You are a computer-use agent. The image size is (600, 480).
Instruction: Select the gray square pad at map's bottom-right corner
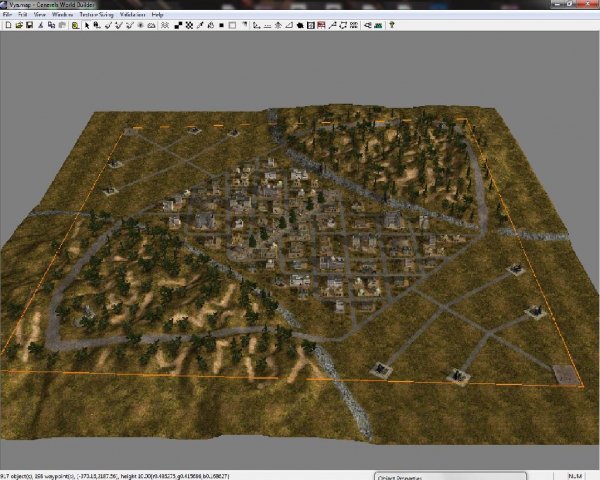point(566,375)
